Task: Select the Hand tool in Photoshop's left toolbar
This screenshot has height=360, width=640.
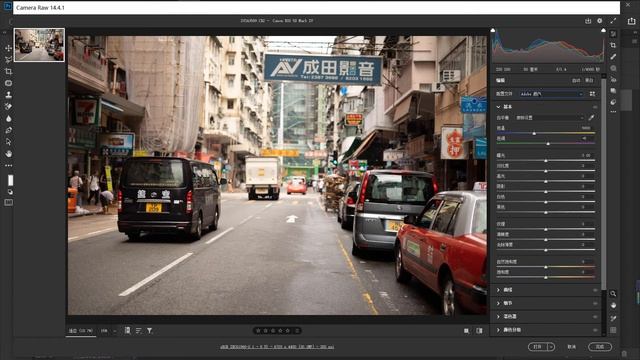Action: 8,154
